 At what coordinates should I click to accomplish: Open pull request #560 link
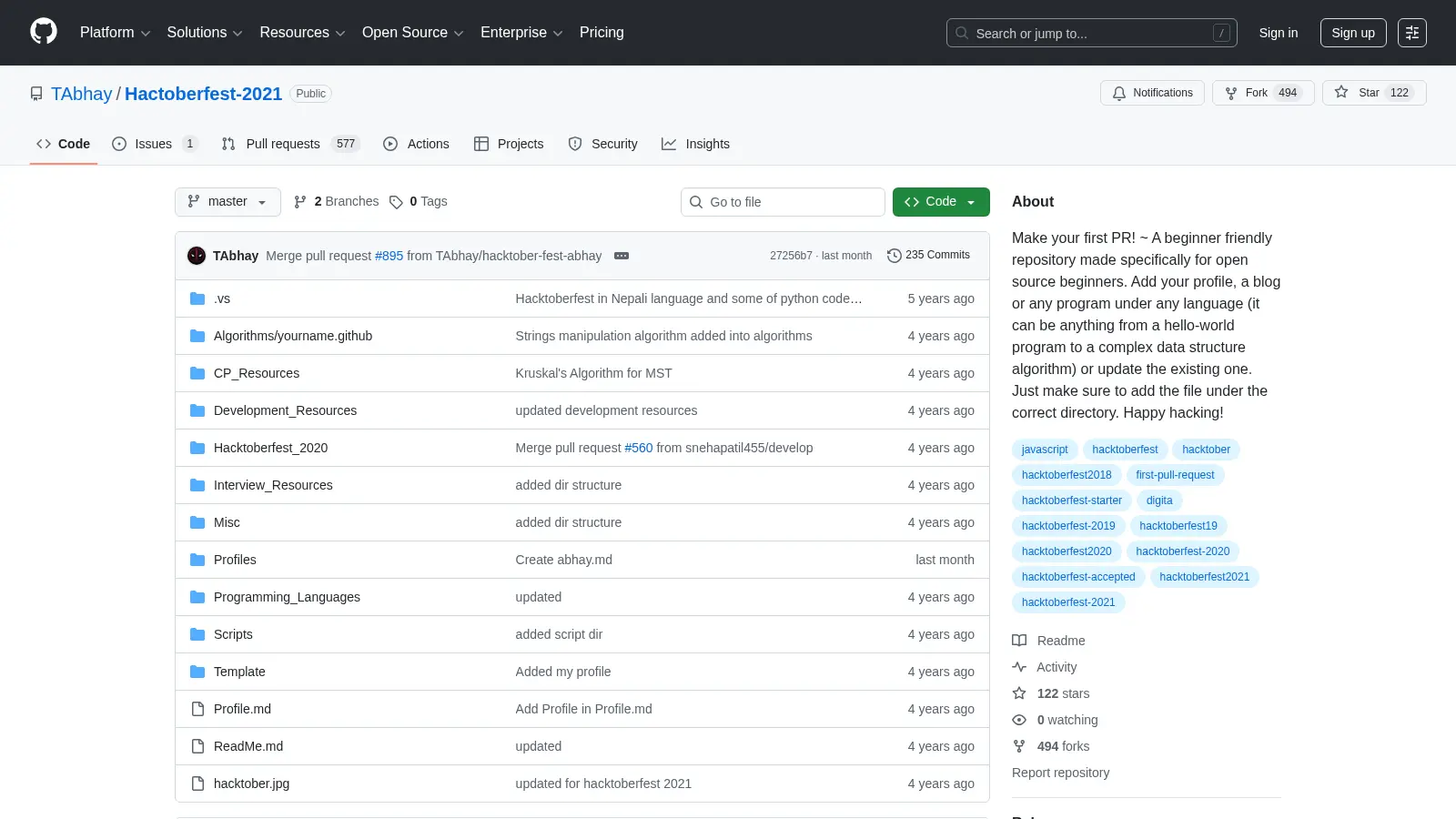point(639,448)
